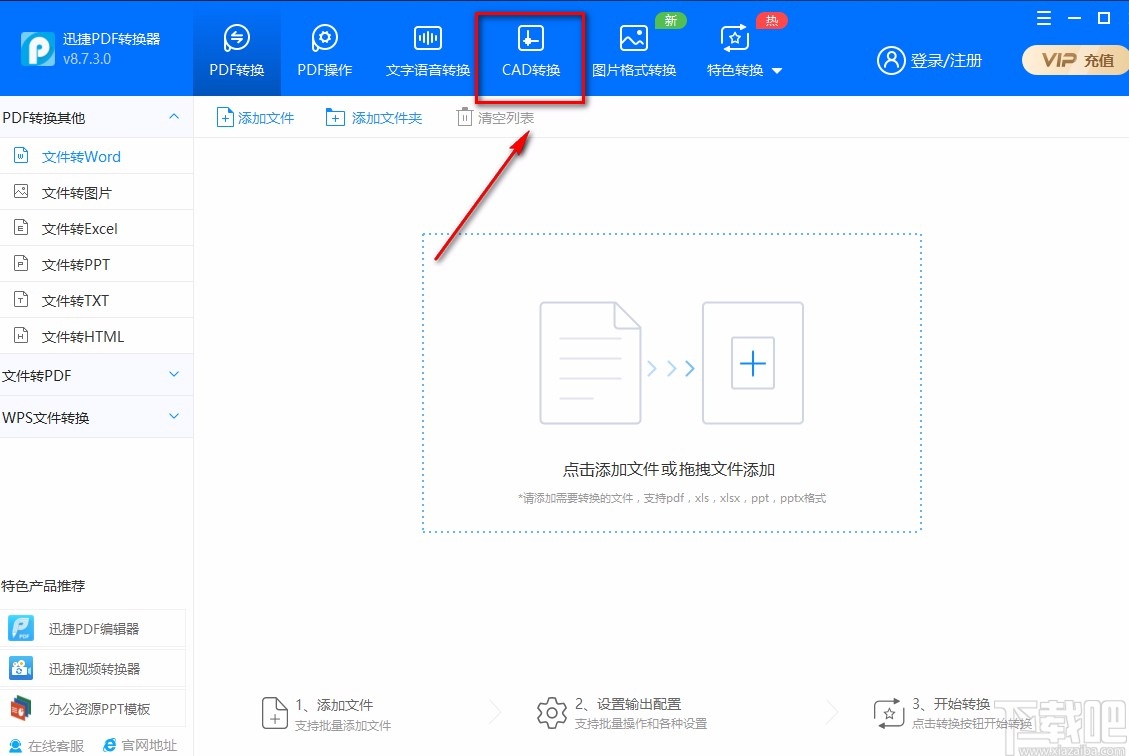This screenshot has width=1129, height=756.
Task: Open the 文件转图片 conversion option
Action: pos(81,192)
